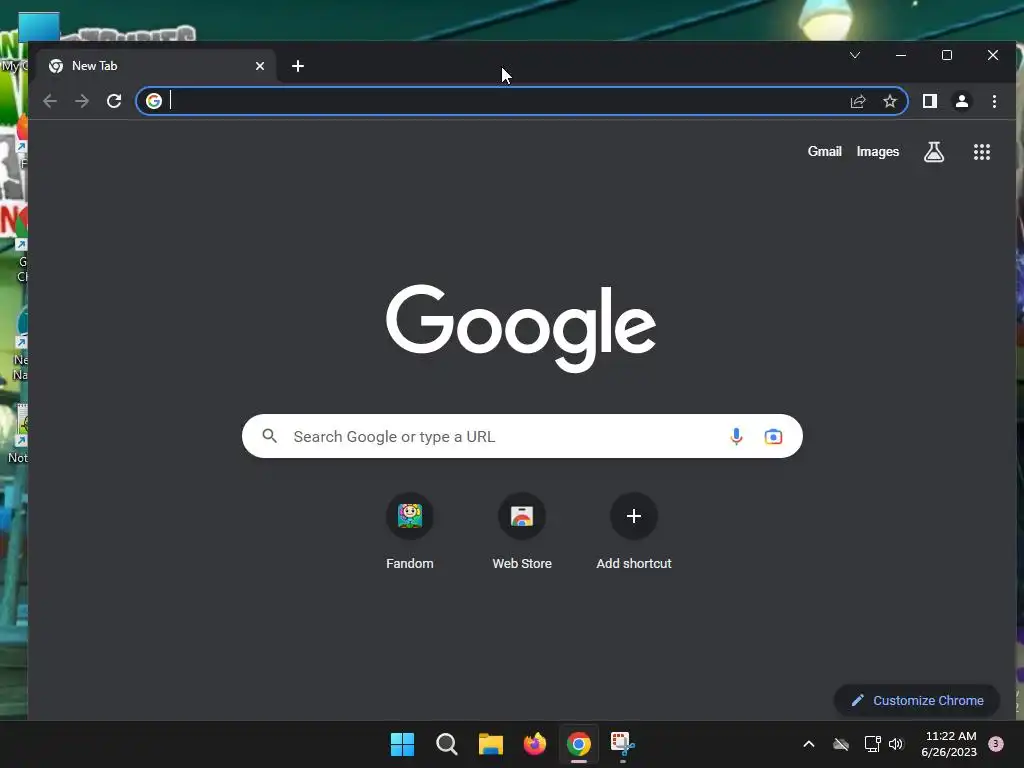
Task: Open the Windows Start menu
Action: tap(402, 744)
